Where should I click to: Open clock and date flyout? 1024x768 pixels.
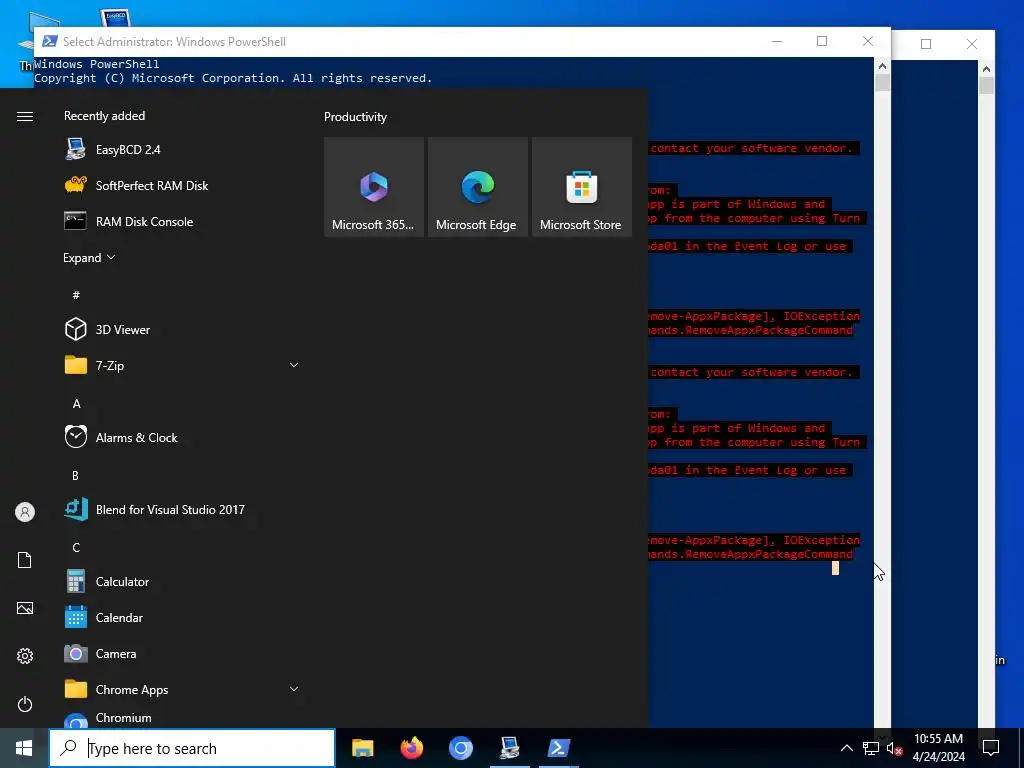click(938, 748)
